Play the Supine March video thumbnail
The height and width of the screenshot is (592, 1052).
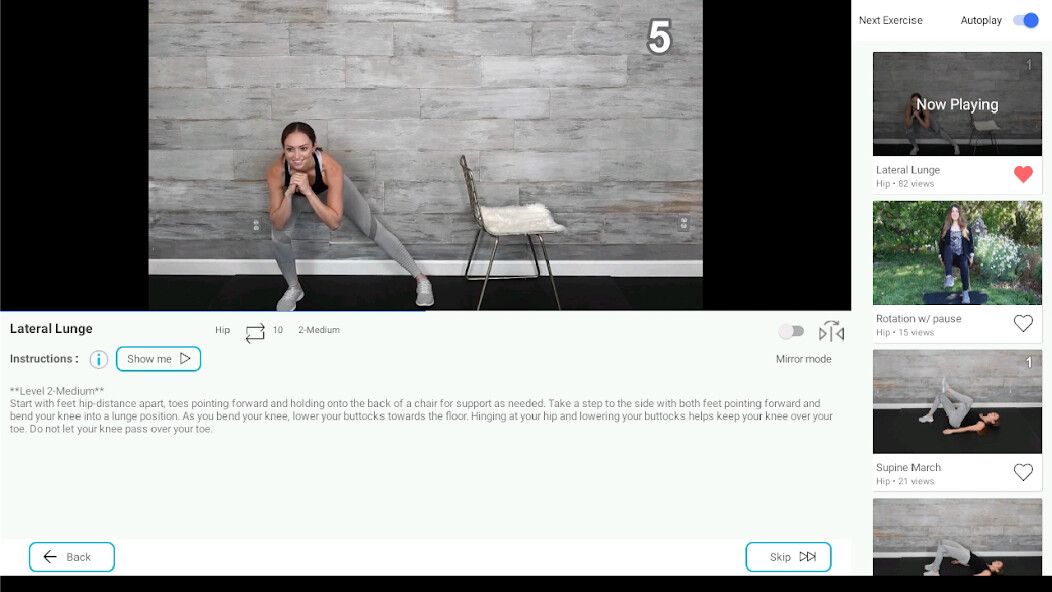(x=957, y=401)
